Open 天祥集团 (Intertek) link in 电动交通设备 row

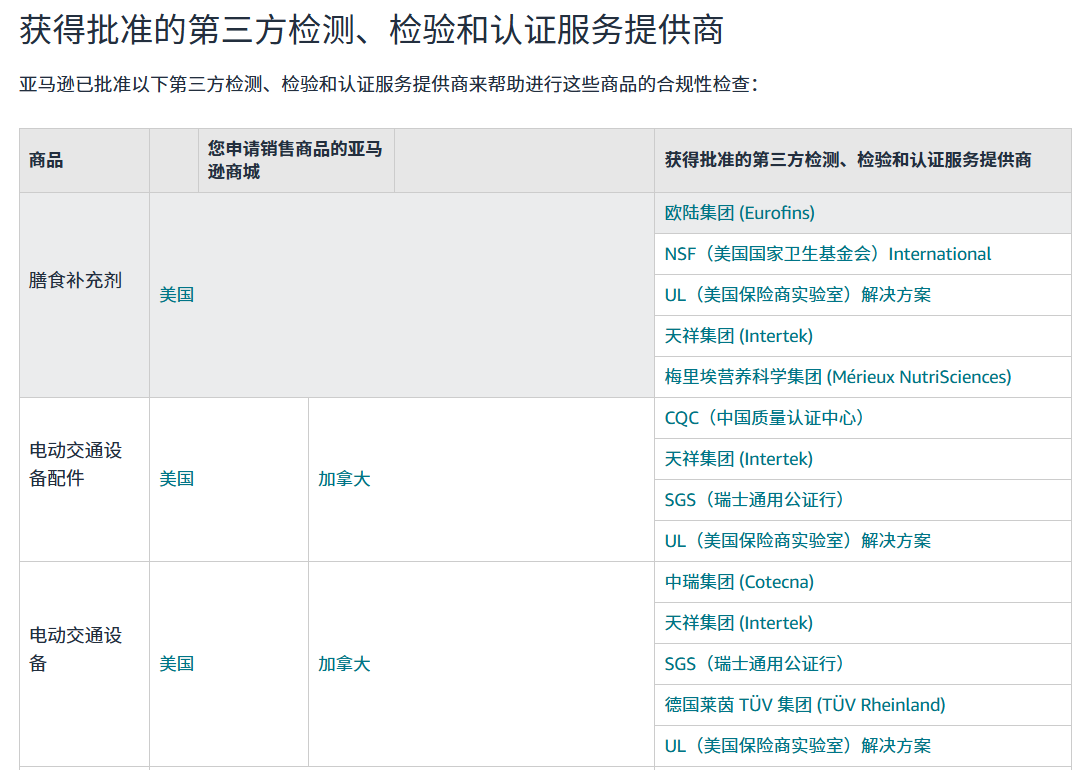[x=738, y=623]
